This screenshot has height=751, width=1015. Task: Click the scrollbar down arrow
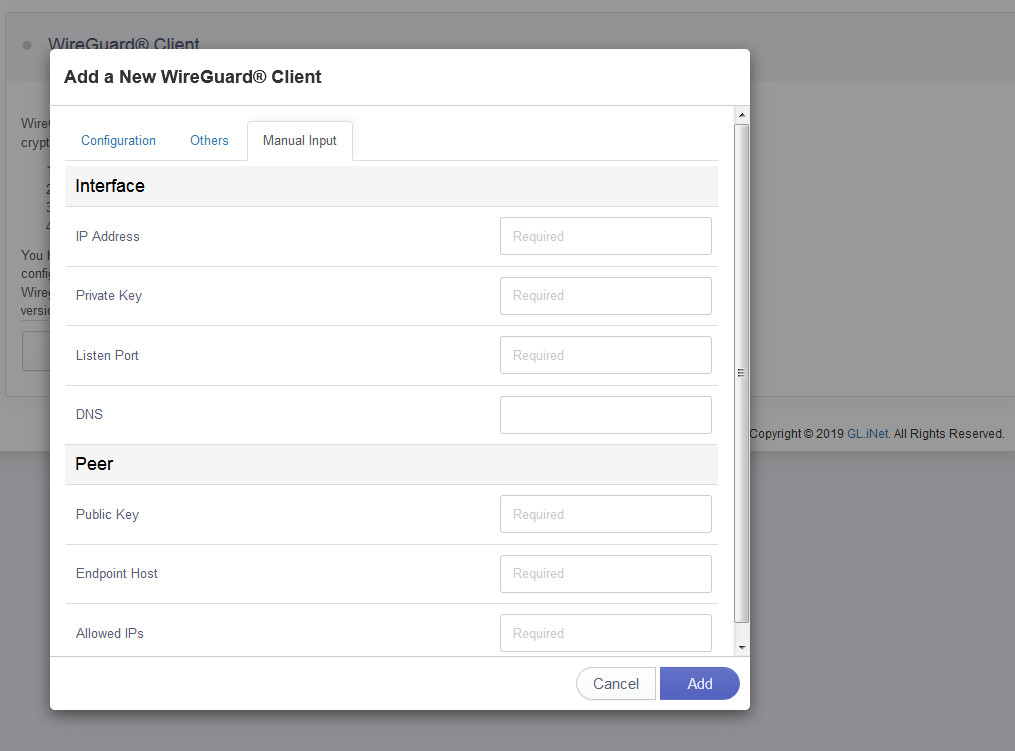(741, 647)
